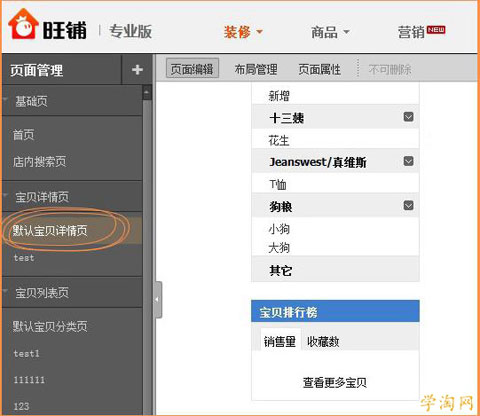The height and width of the screenshot is (416, 480).
Task: Select the 收藏数 ranking tab
Action: [323, 341]
